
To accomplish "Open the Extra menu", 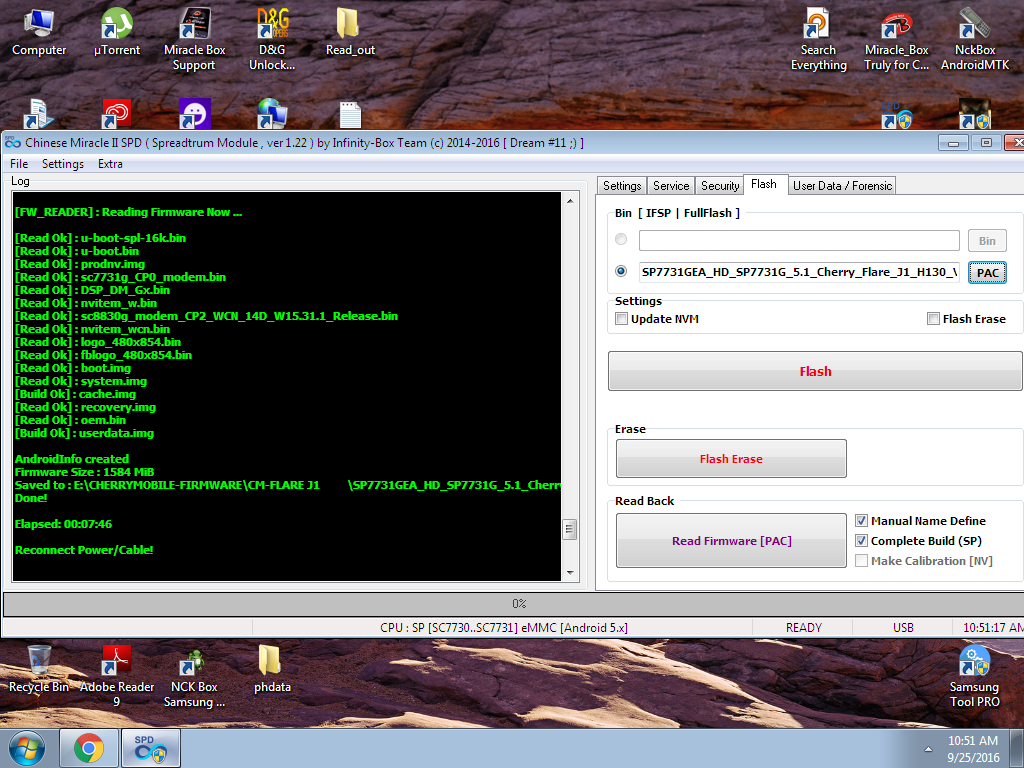I will [110, 164].
